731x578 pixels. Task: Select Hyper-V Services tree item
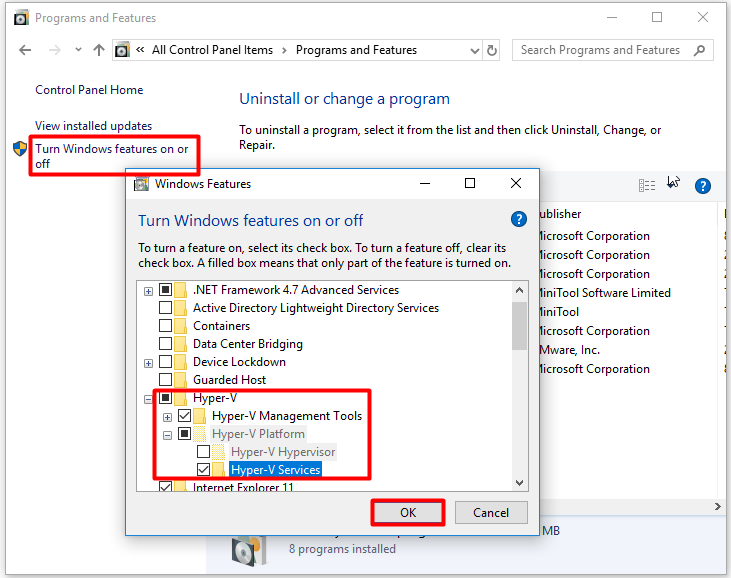[x=276, y=469]
